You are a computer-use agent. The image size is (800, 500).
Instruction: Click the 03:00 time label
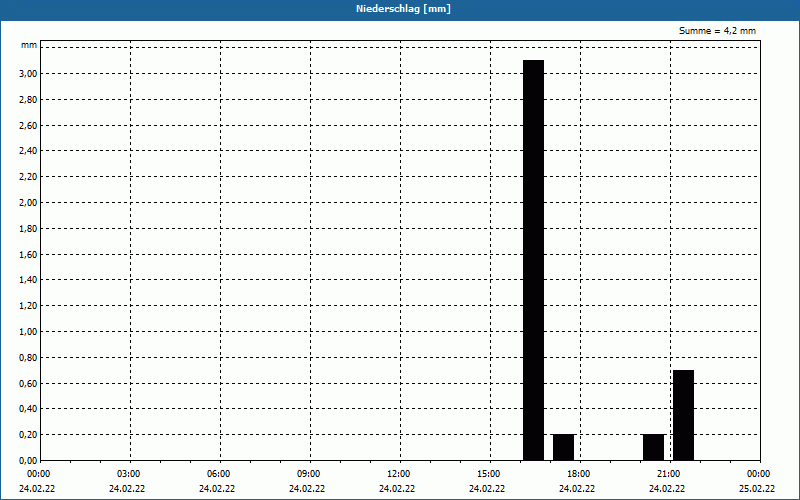tap(129, 474)
